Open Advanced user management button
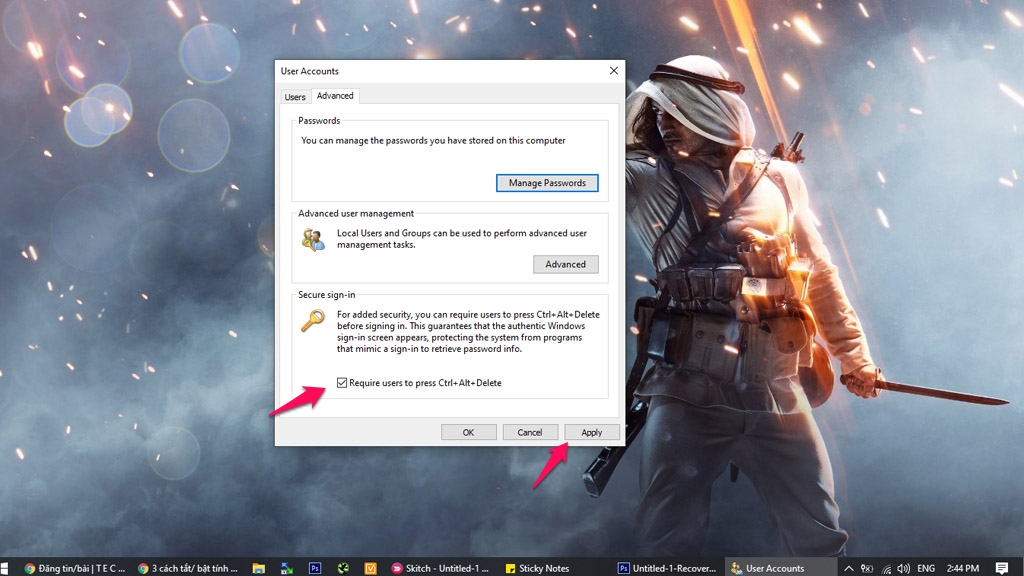 coord(566,264)
